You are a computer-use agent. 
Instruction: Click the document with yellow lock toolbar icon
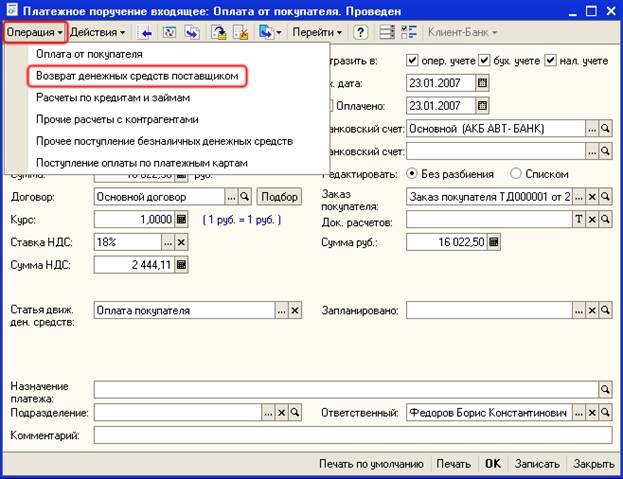tap(219, 33)
